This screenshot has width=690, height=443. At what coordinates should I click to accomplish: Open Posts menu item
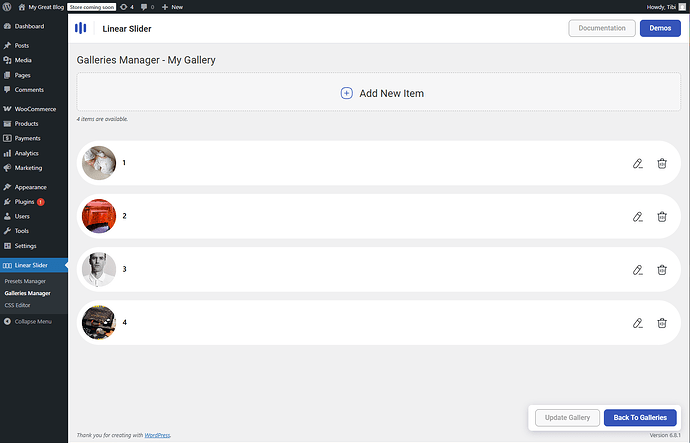pyautogui.click(x=34, y=45)
